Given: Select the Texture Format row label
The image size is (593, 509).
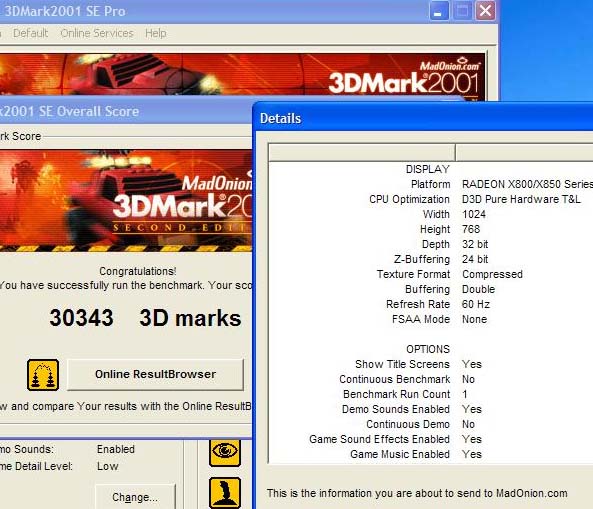Looking at the screenshot, I should (x=413, y=274).
